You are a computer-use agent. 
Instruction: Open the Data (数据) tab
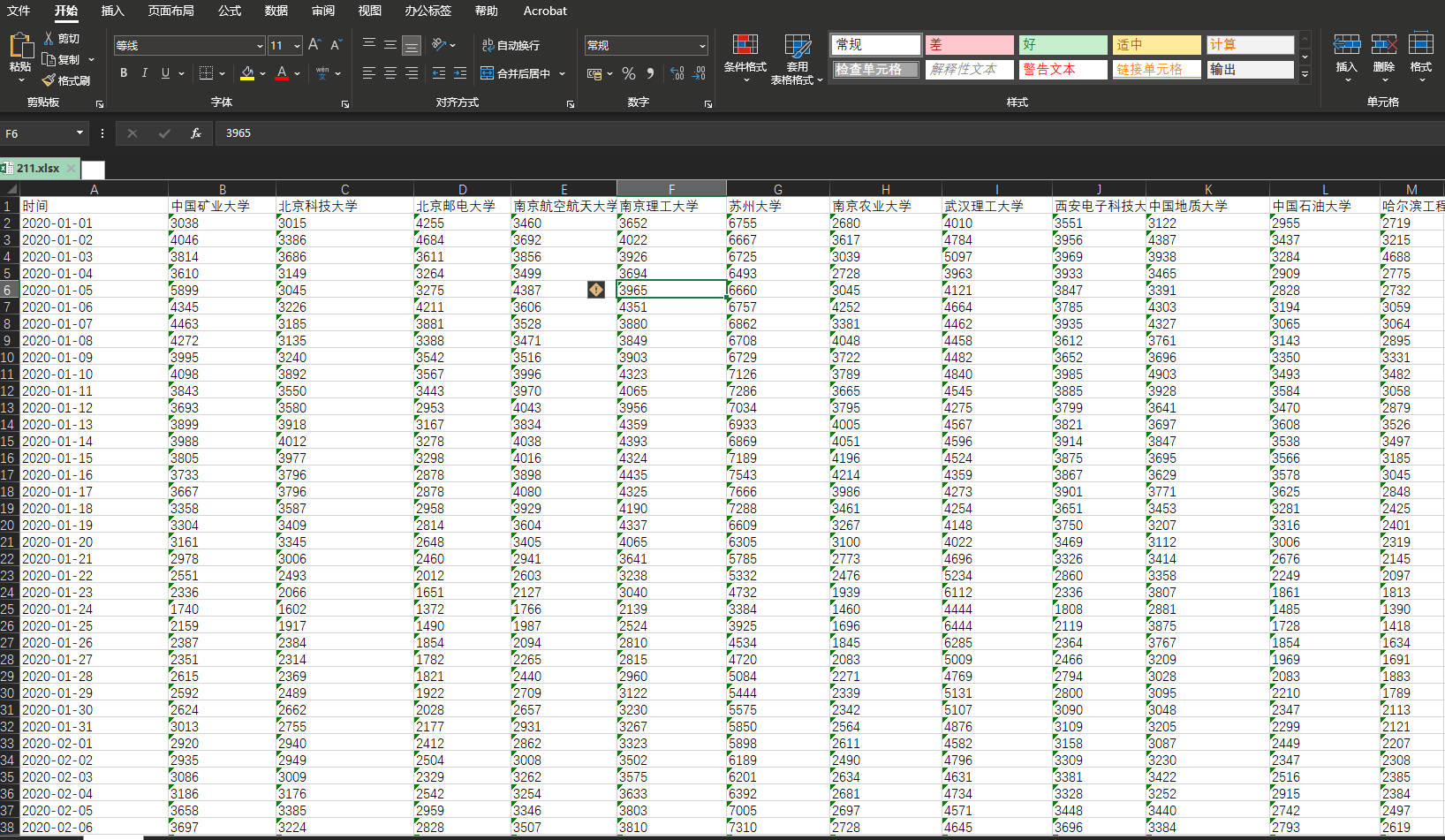(x=276, y=11)
